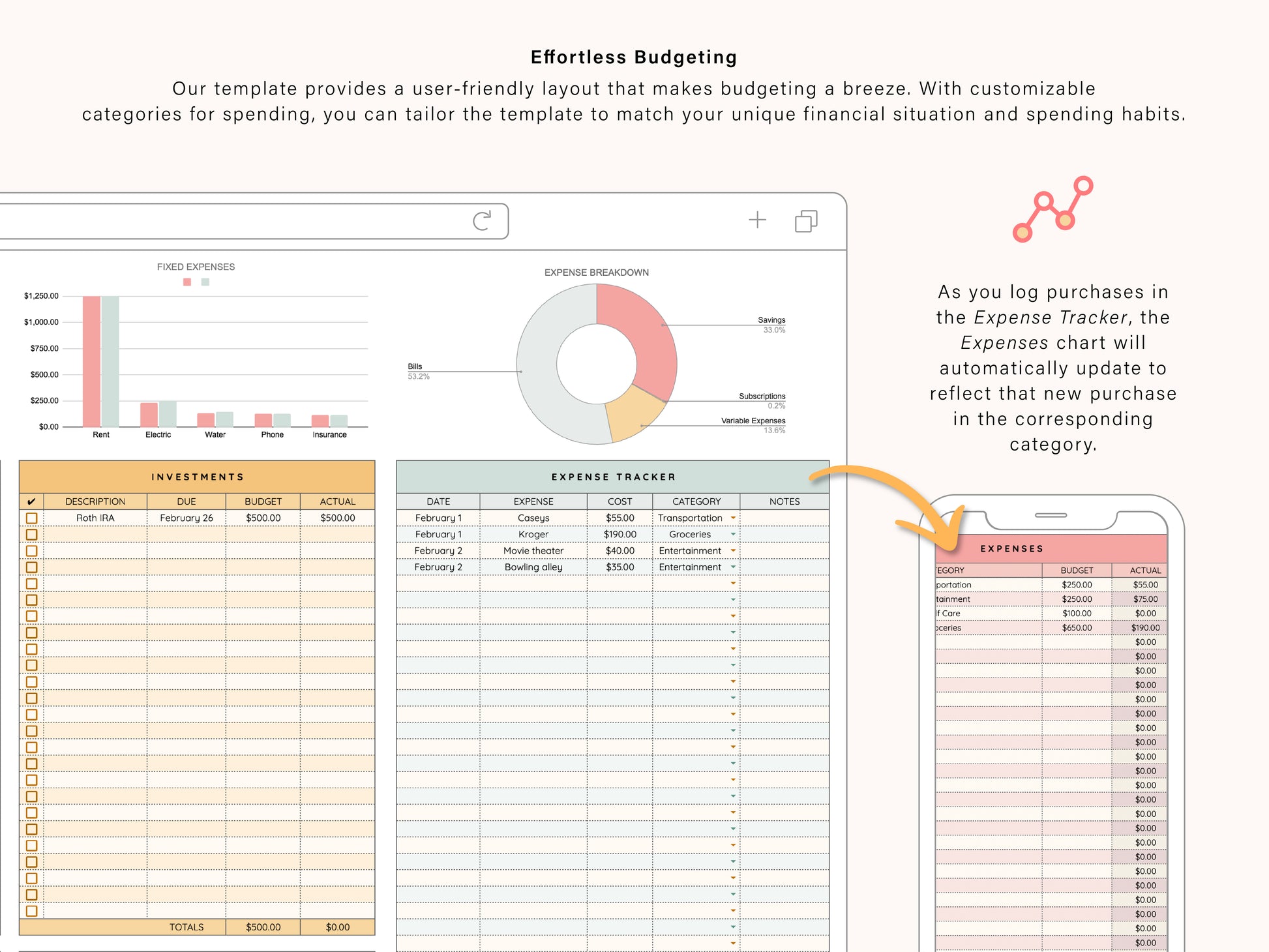Click the duplicate tabs overview icon

point(806,221)
